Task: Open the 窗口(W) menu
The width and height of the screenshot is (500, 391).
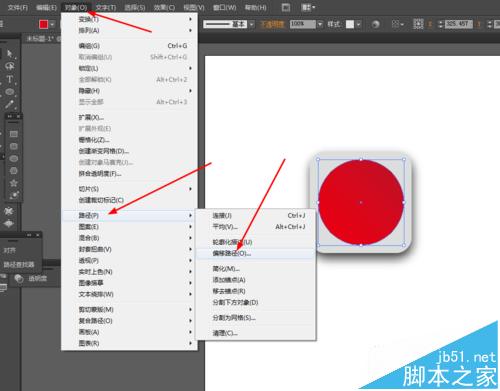Action: point(224,7)
